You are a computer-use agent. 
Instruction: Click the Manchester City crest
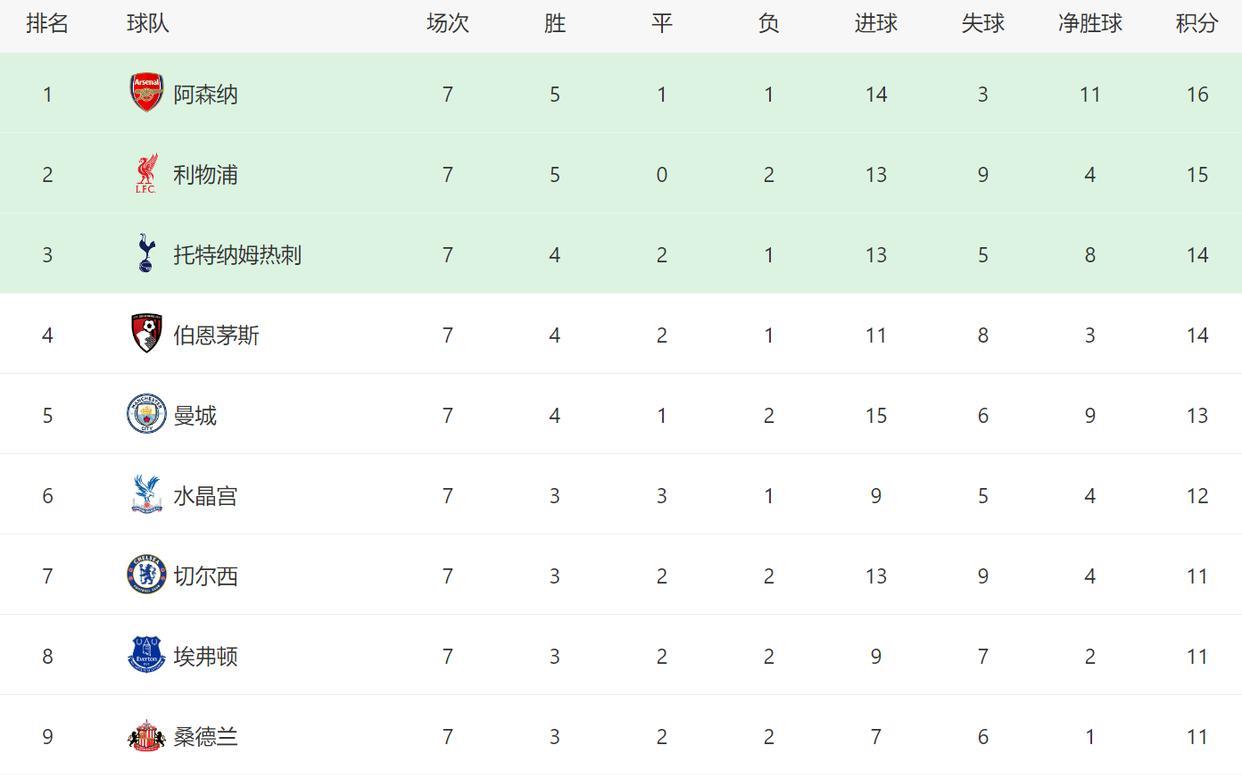(146, 414)
